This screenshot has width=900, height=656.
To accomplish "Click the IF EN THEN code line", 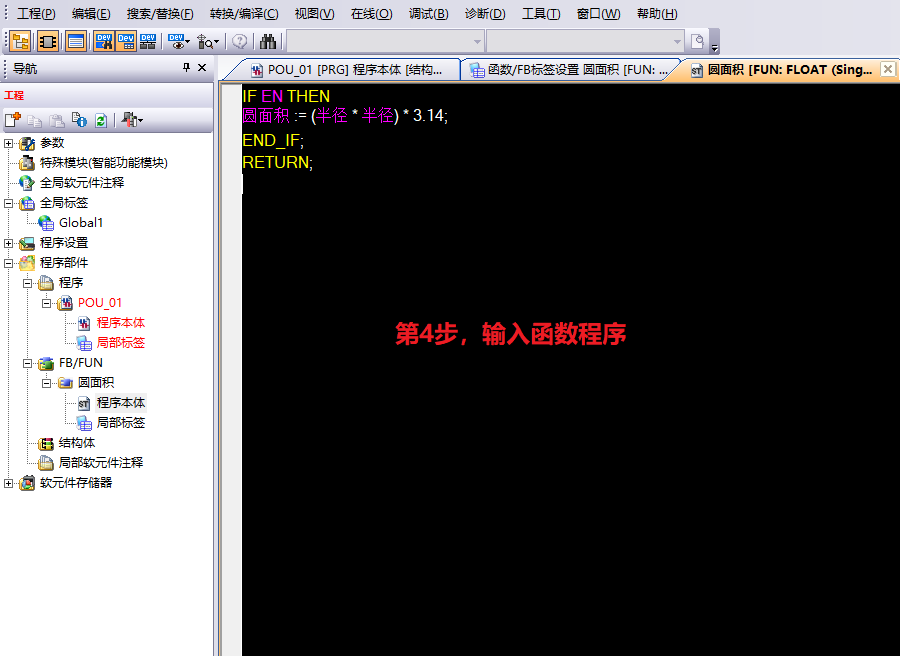I will 286,96.
